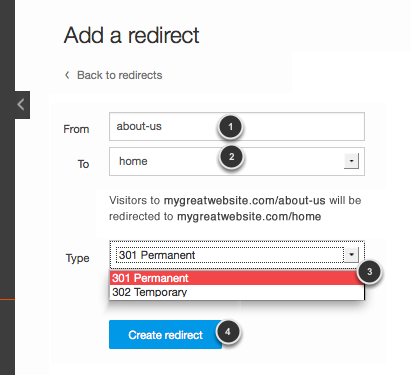Click numbered marker 3 near the Type dropdown

pyautogui.click(x=369, y=272)
